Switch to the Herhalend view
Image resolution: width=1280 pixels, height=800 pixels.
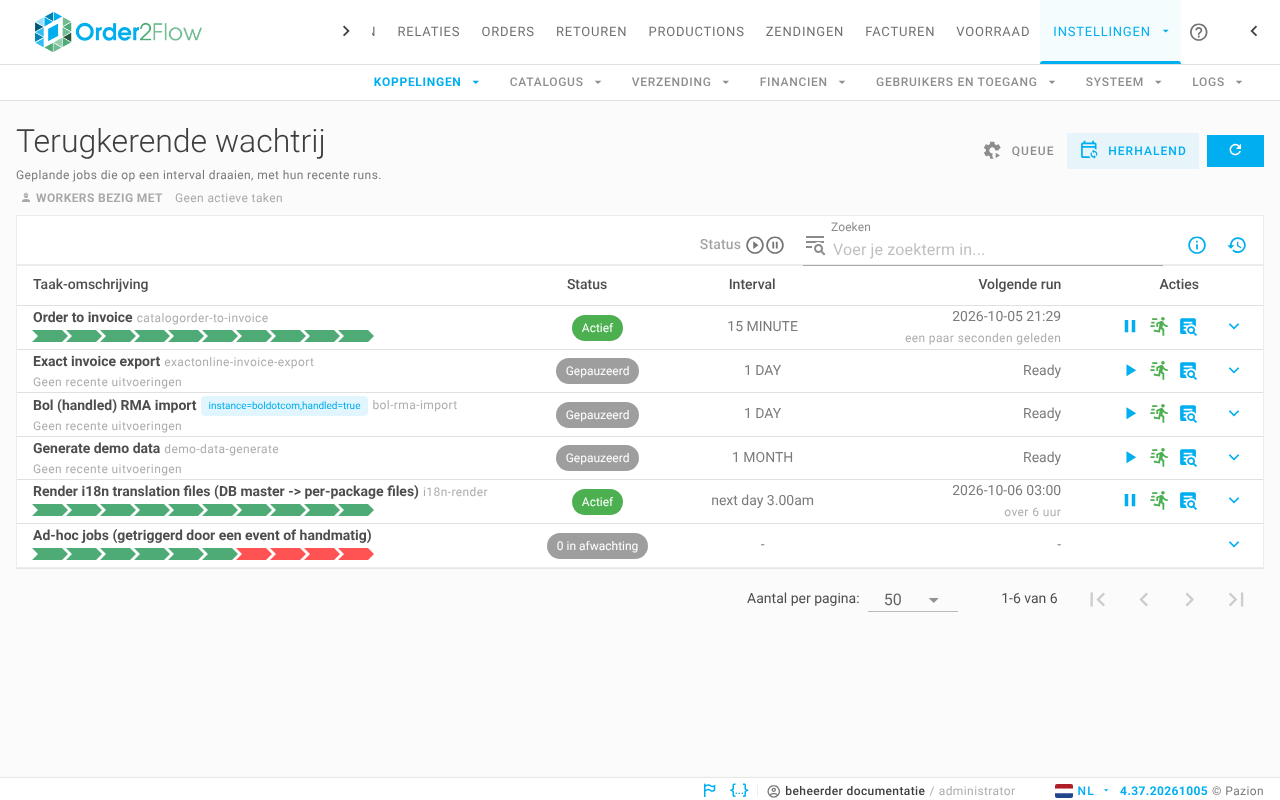point(1133,151)
